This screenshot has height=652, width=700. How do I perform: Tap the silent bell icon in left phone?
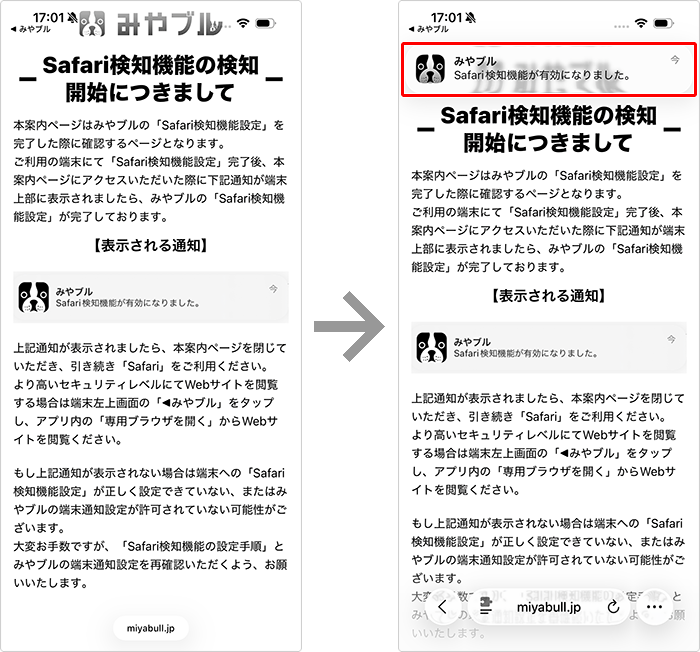click(x=72, y=17)
